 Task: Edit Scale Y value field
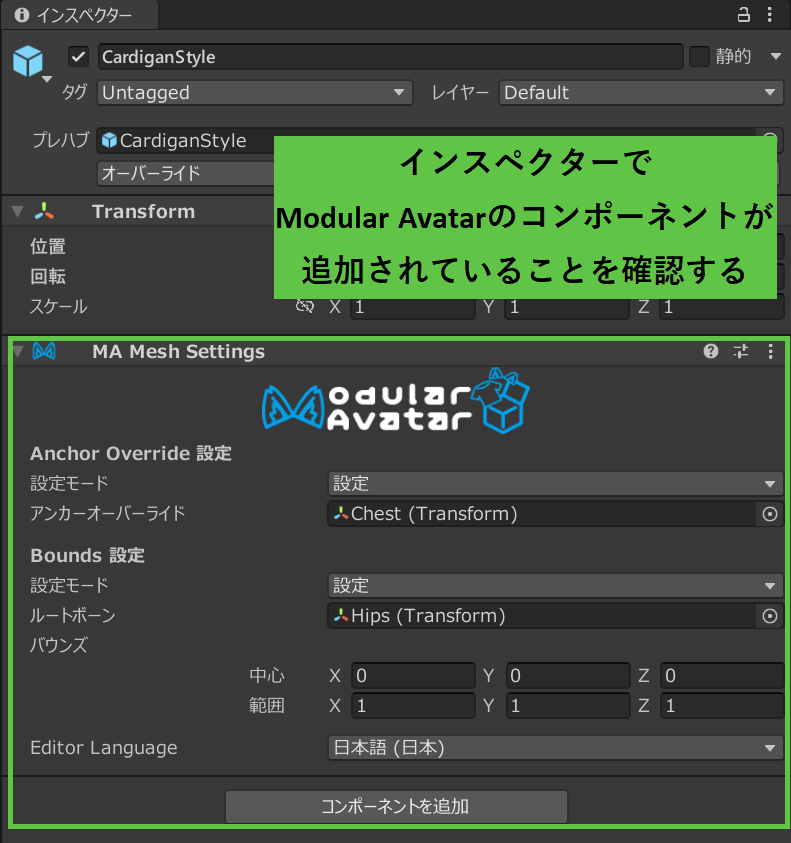point(567,307)
